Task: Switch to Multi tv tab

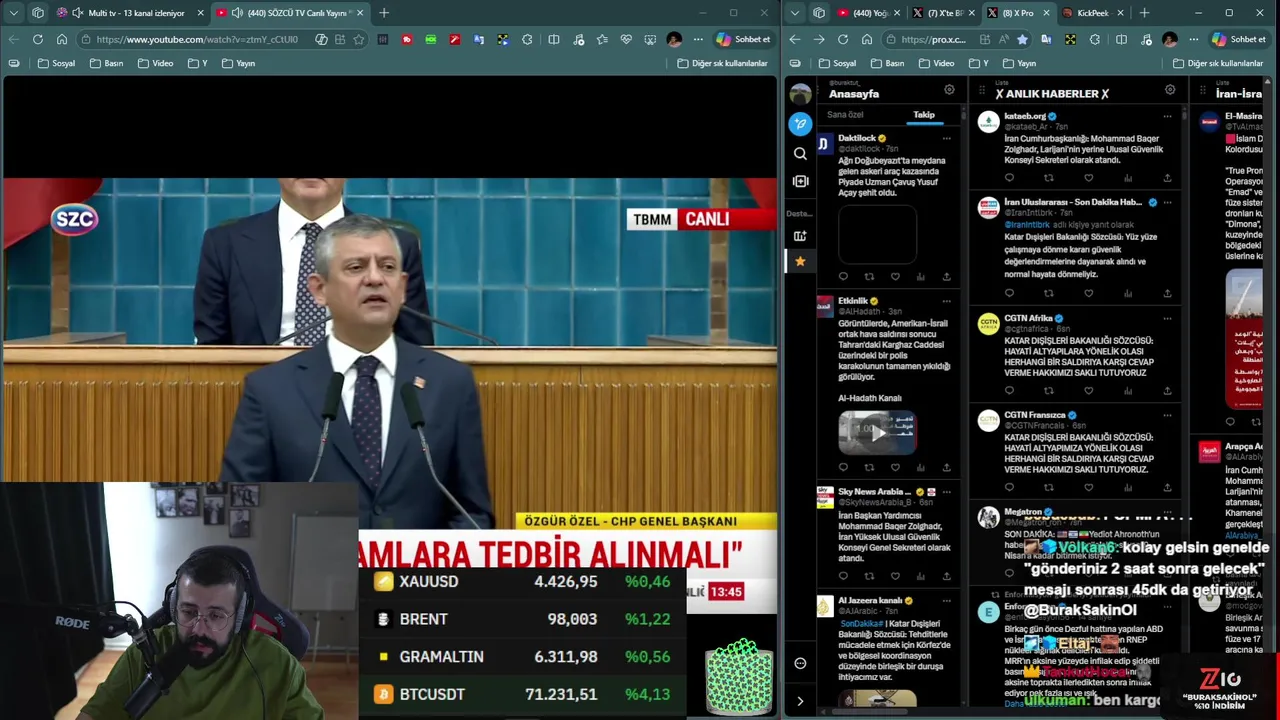Action: point(128,13)
